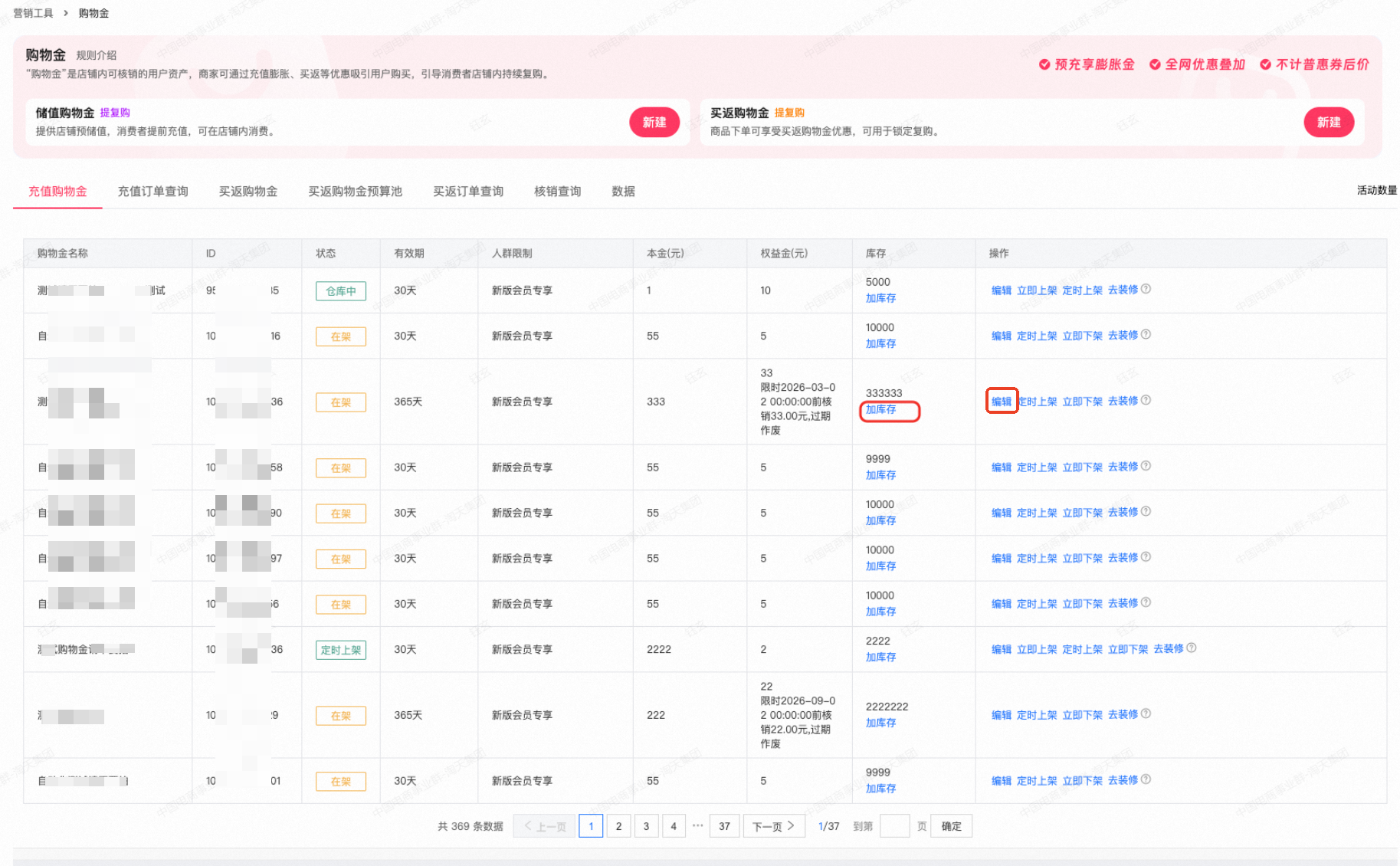Click 立即下架 in row with ID ending 16
This screenshot has height=866, width=1400.
[x=1083, y=336]
